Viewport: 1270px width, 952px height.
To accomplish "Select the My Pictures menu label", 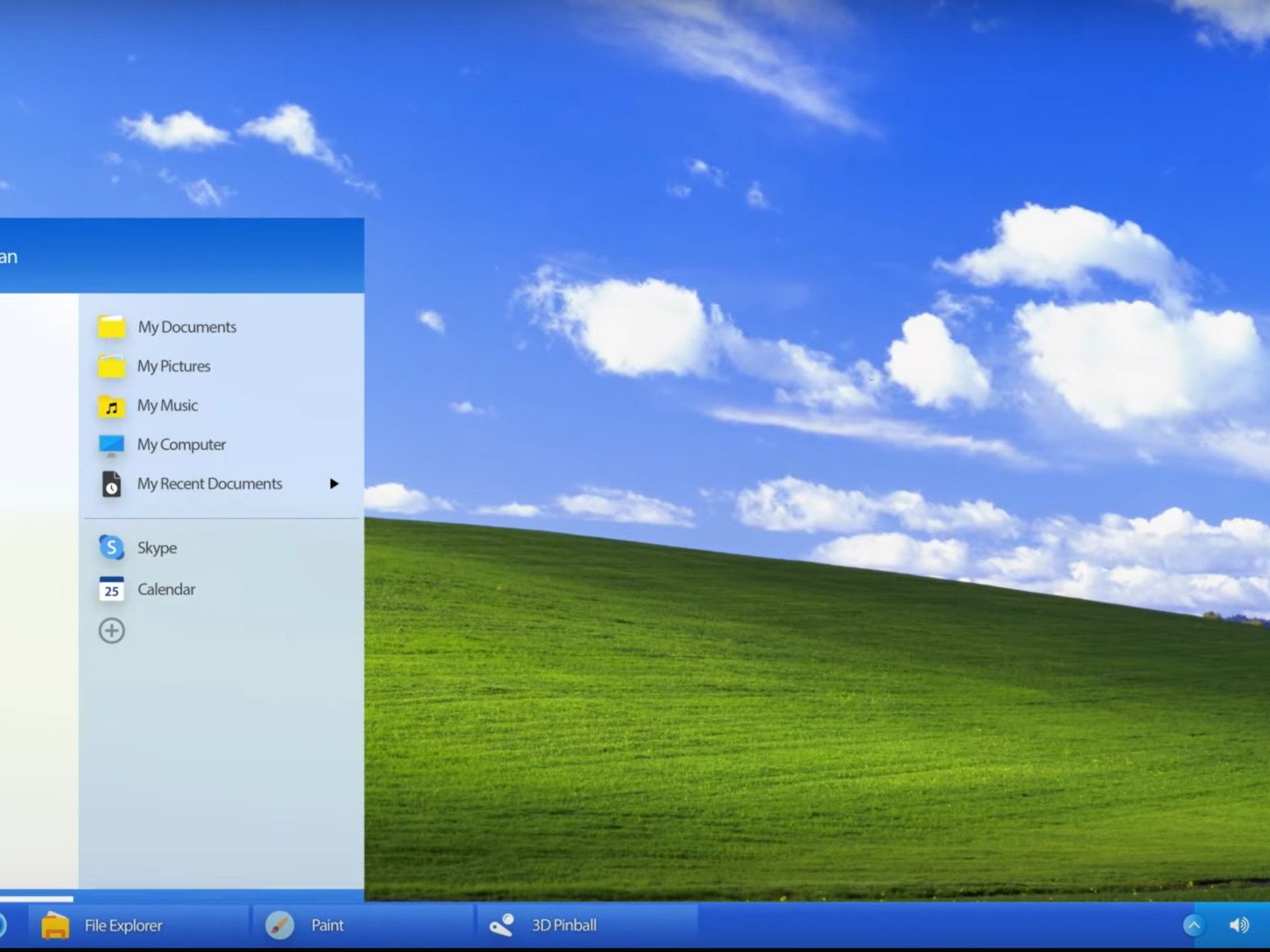I will pyautogui.click(x=174, y=366).
